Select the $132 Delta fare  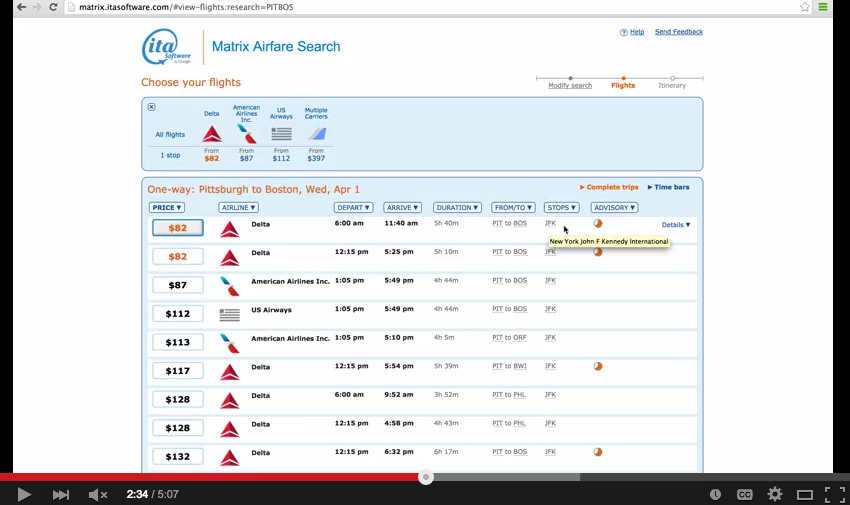178,457
